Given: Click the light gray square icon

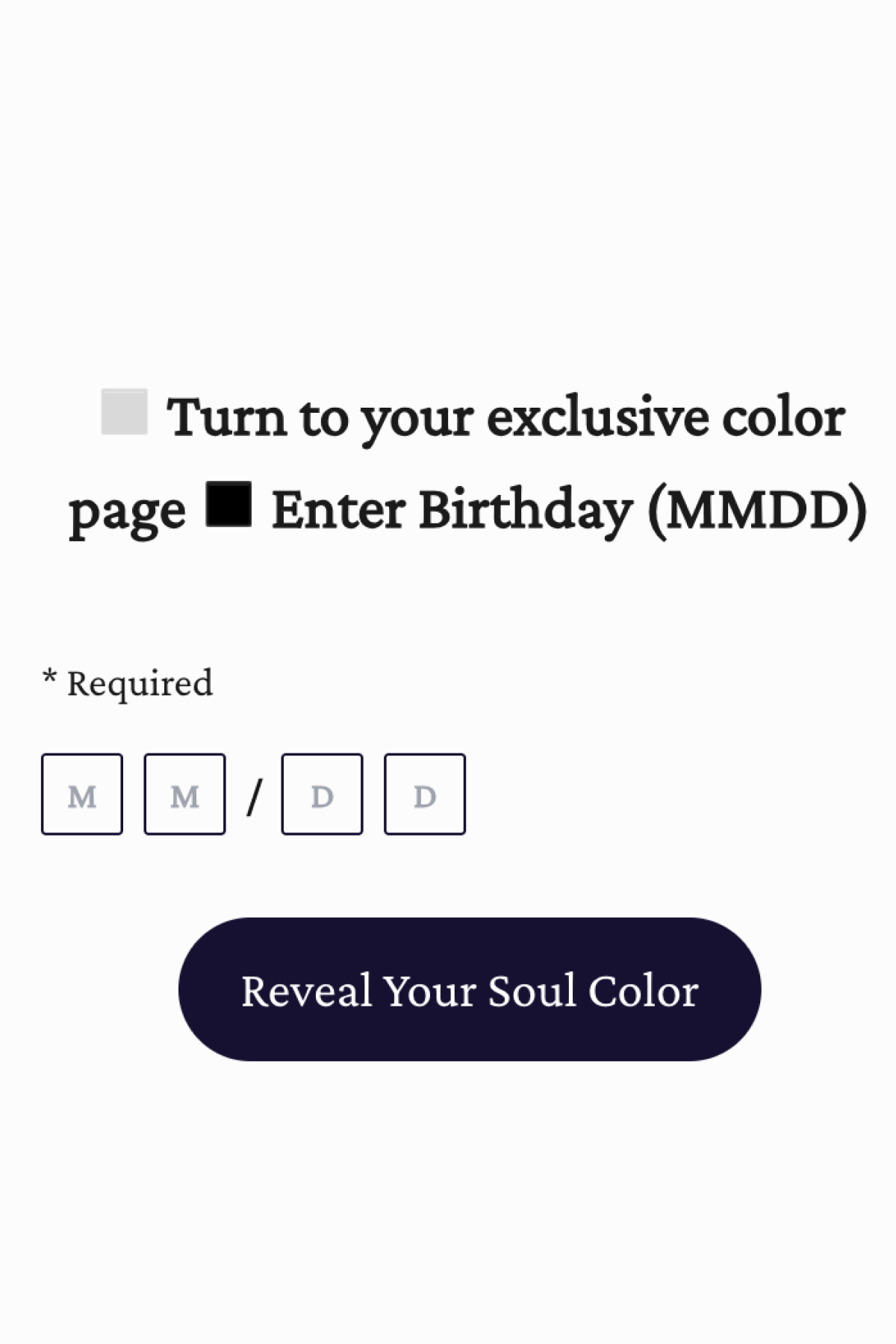Looking at the screenshot, I should tap(124, 411).
